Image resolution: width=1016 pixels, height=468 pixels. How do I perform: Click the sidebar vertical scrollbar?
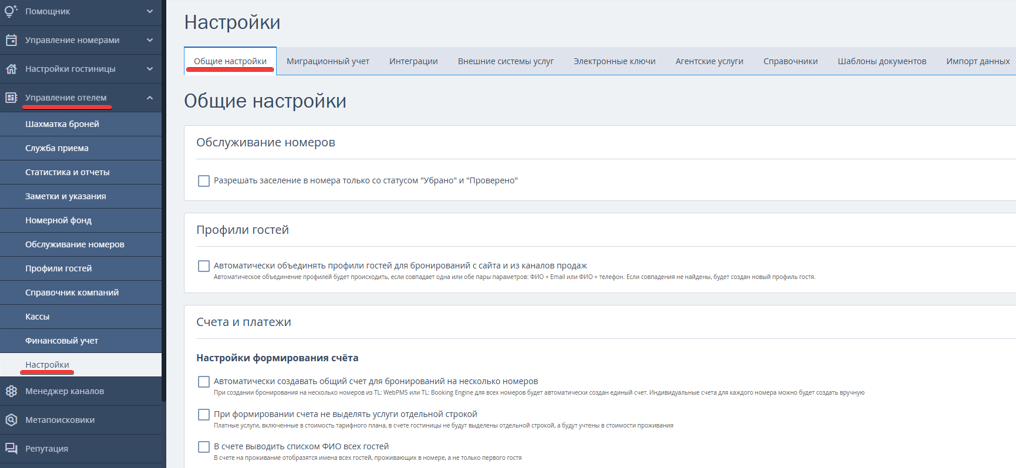tap(164, 201)
